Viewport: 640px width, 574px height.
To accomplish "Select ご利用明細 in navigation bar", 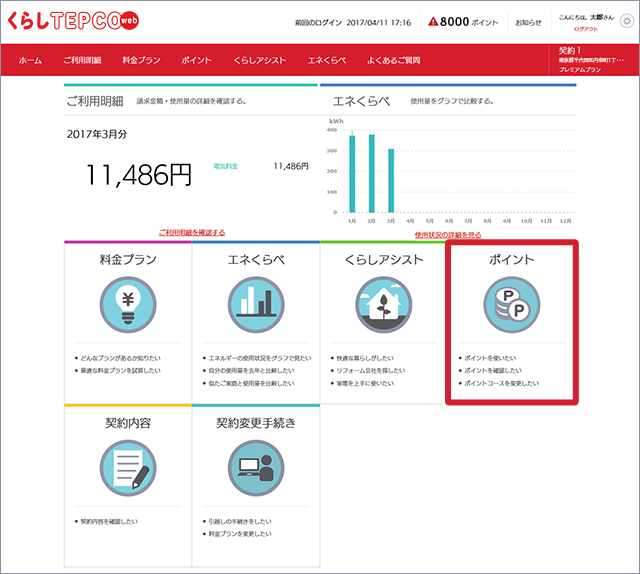I will [83, 61].
